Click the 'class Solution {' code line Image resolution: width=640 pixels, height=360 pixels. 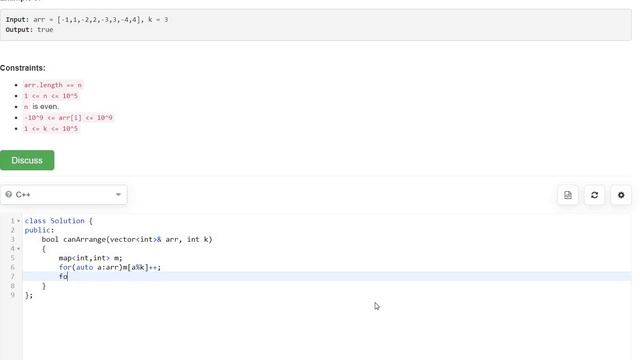(59, 221)
